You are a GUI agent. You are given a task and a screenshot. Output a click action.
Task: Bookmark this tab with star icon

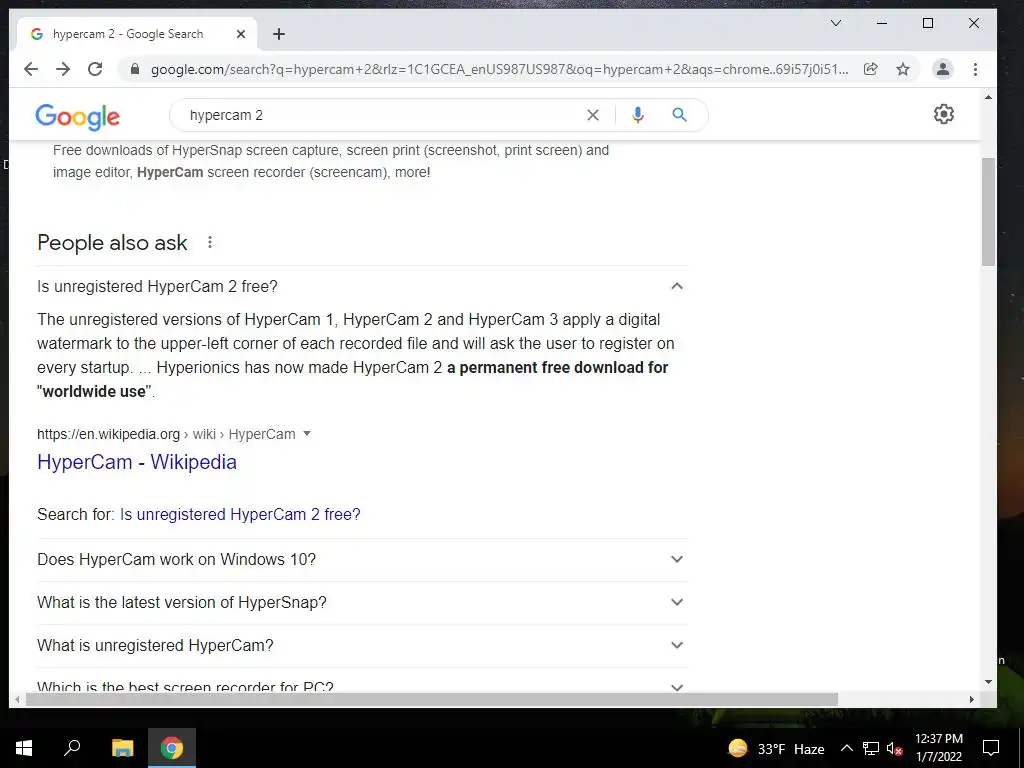(x=903, y=69)
